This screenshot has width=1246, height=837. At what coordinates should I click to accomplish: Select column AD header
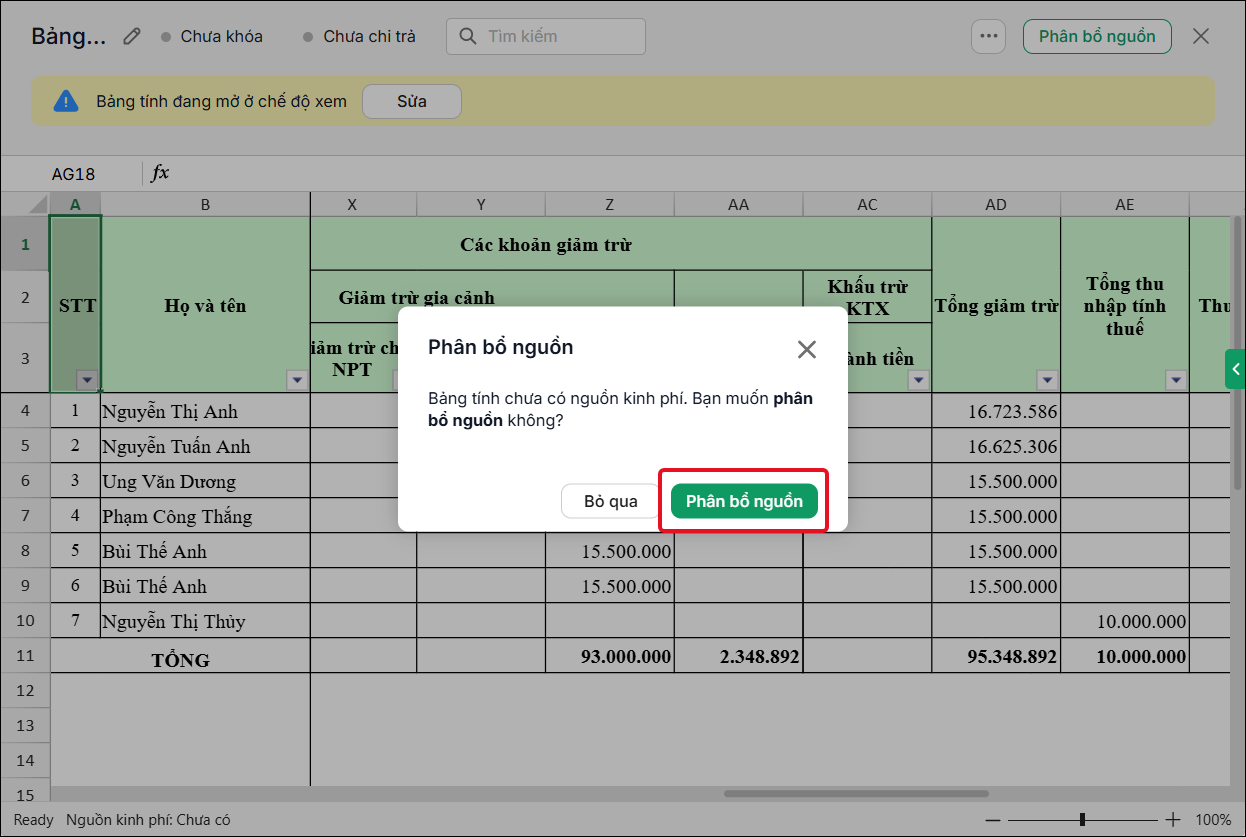(x=996, y=204)
